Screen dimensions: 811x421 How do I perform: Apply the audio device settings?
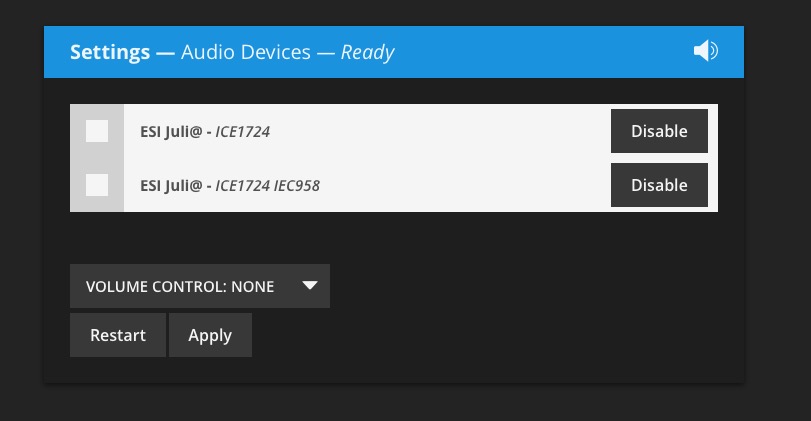(x=210, y=335)
